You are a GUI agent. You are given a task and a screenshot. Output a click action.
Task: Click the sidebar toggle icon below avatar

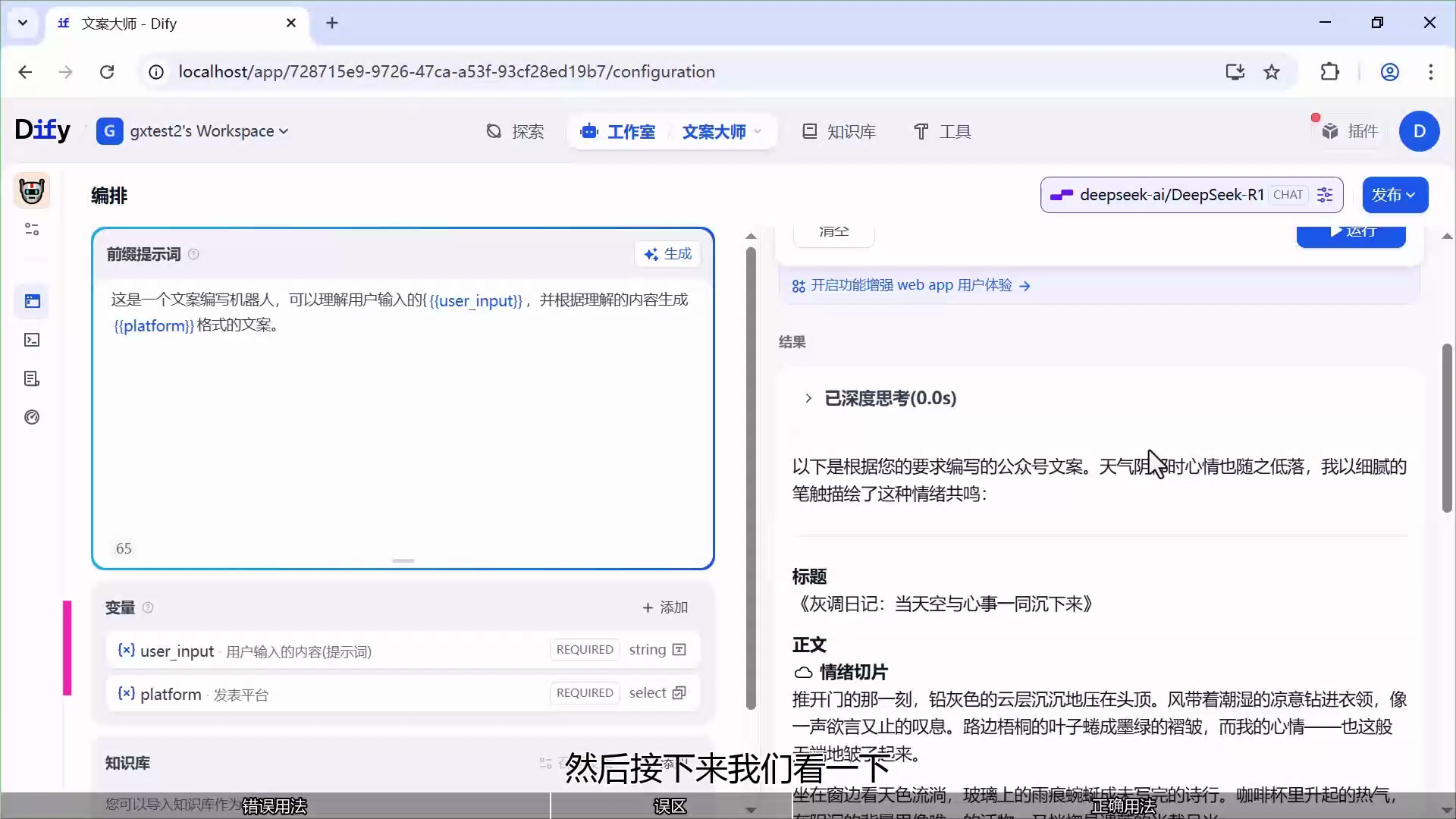[32, 229]
